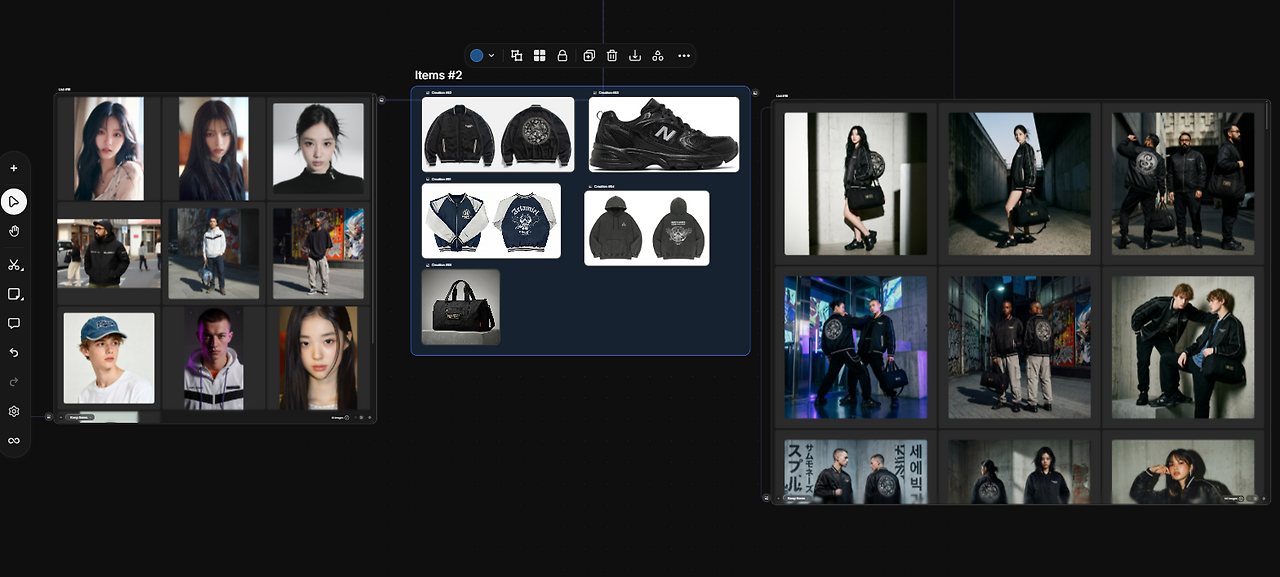This screenshot has width=1280, height=577.
Task: Open two men in graffiti alley photo
Action: click(1019, 347)
